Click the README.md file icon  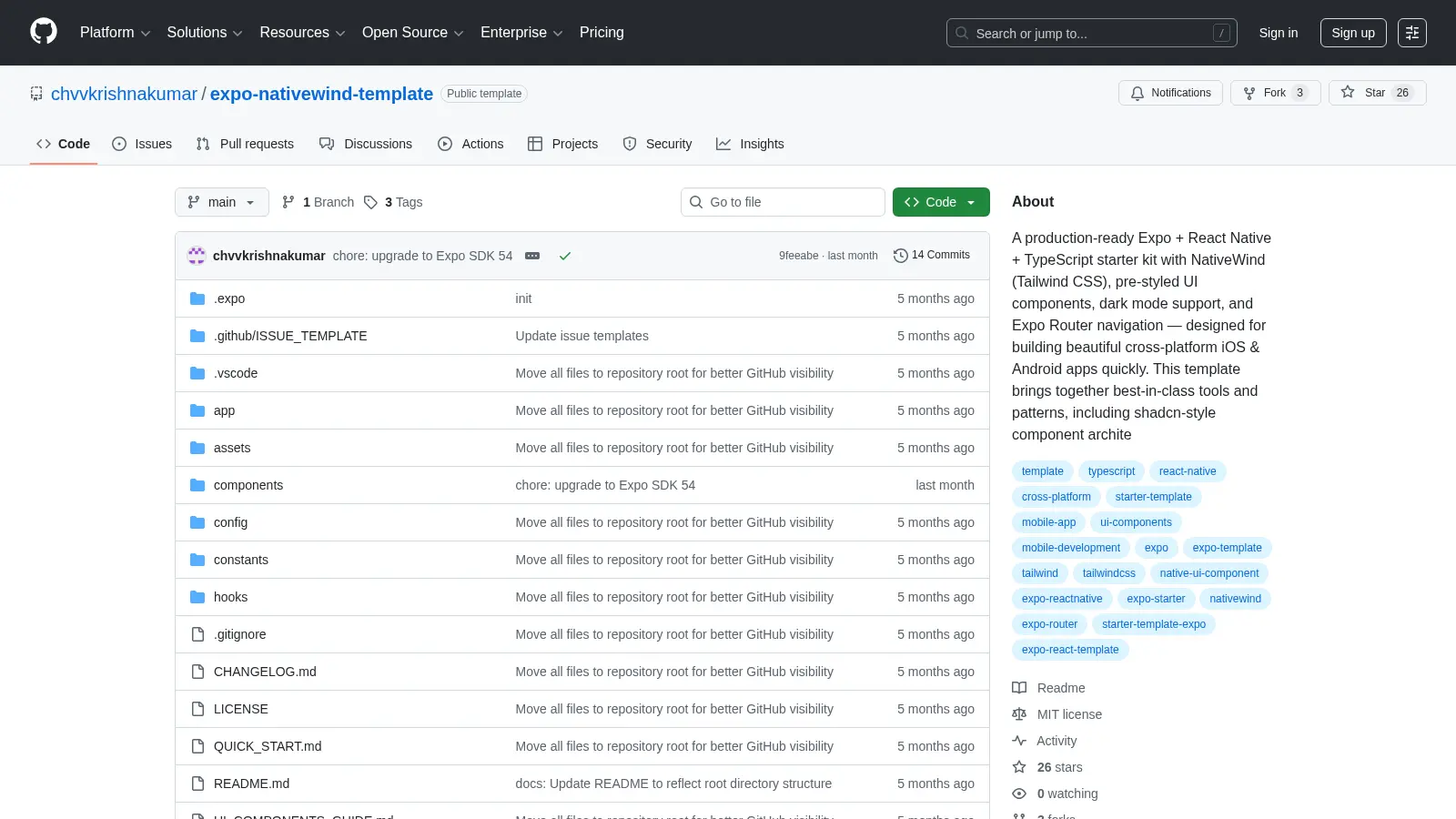(x=197, y=784)
